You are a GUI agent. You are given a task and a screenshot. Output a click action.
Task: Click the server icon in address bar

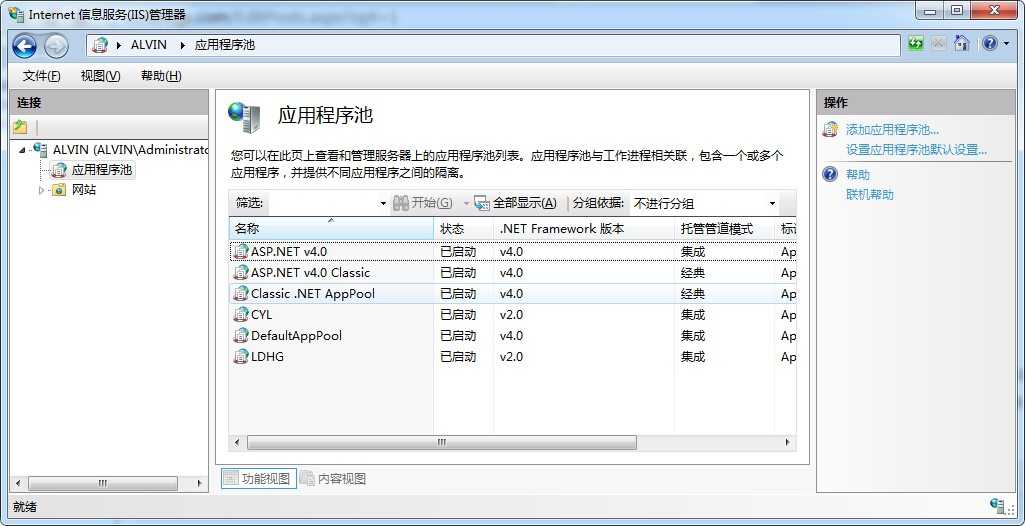point(100,45)
